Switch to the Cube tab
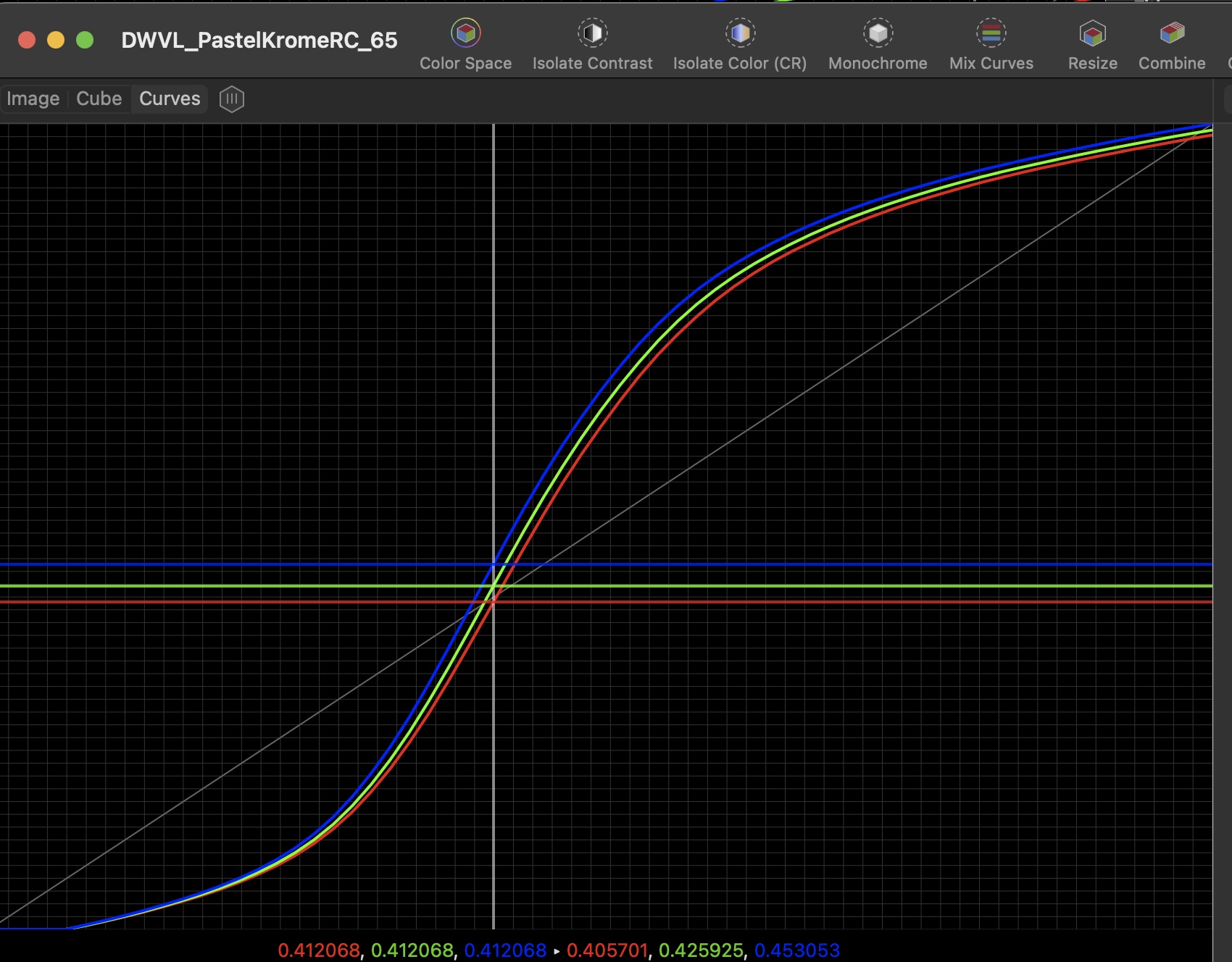1232x962 pixels. tap(99, 99)
